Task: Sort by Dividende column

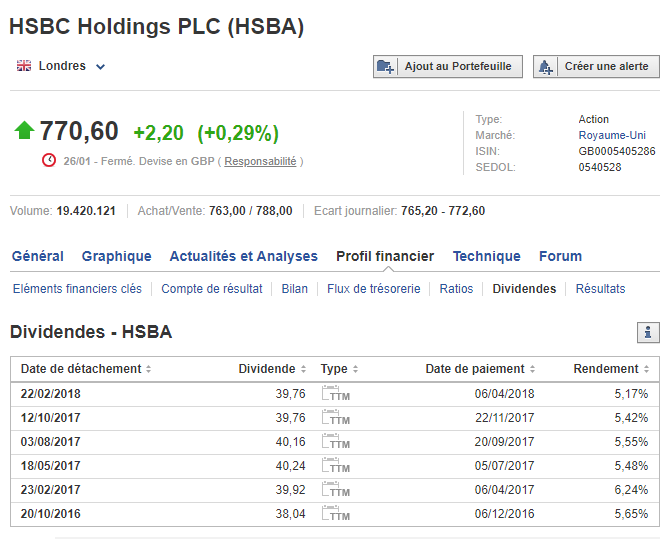Action: [x=272, y=368]
